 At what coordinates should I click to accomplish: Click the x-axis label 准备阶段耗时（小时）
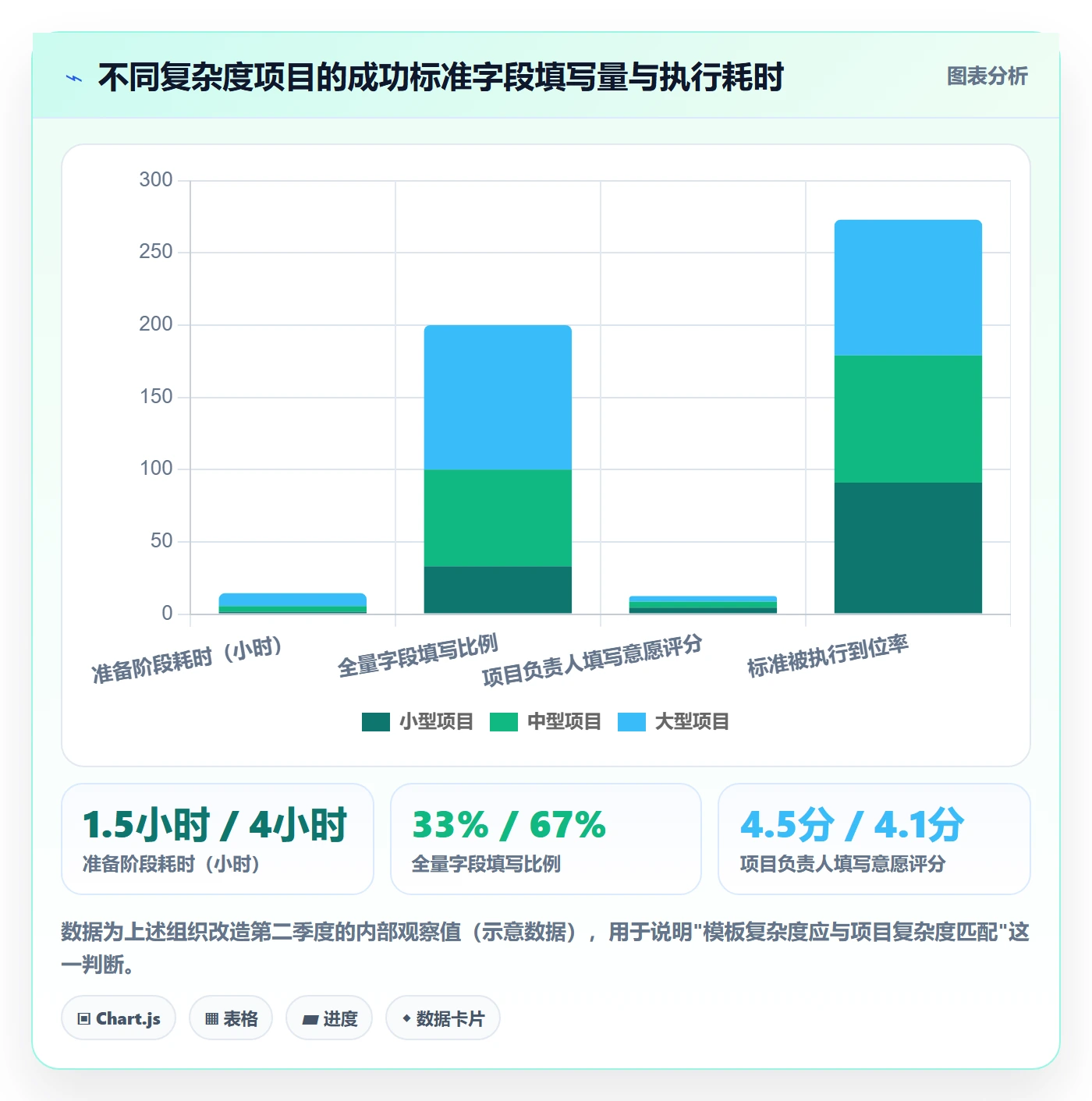click(x=187, y=660)
